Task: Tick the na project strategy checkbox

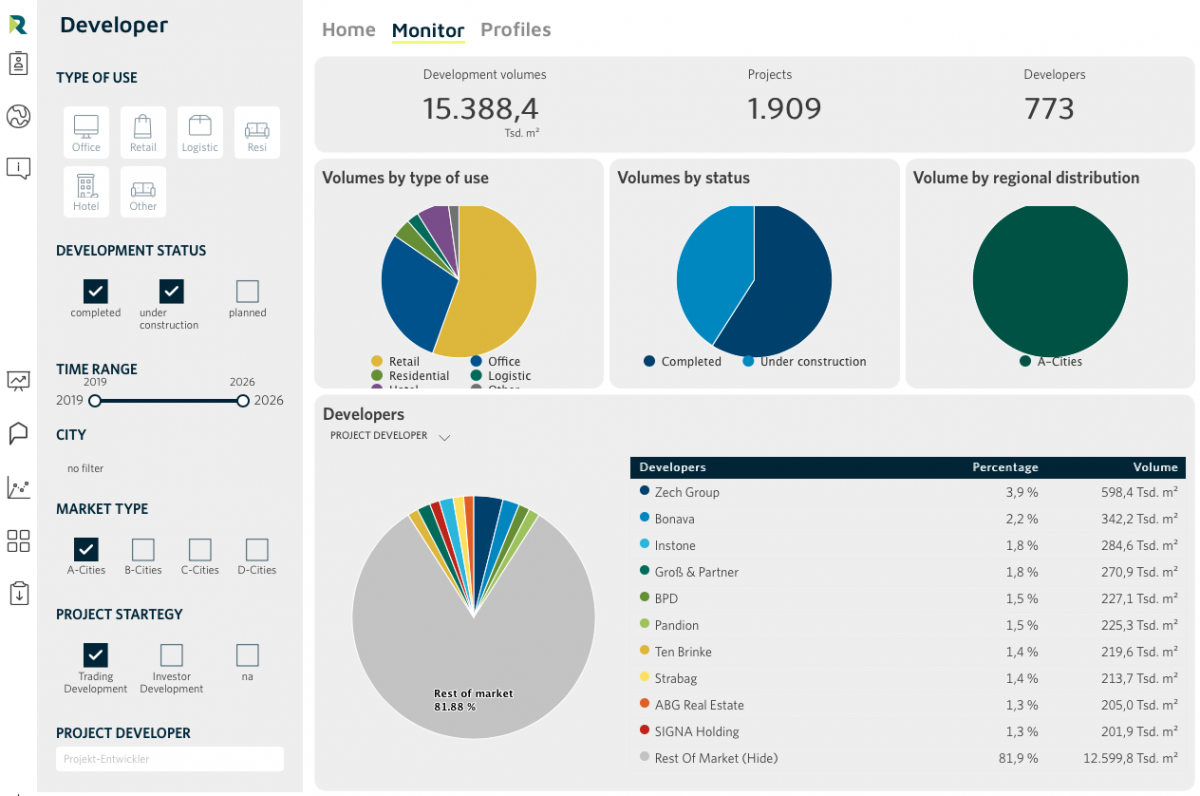Action: coord(247,655)
